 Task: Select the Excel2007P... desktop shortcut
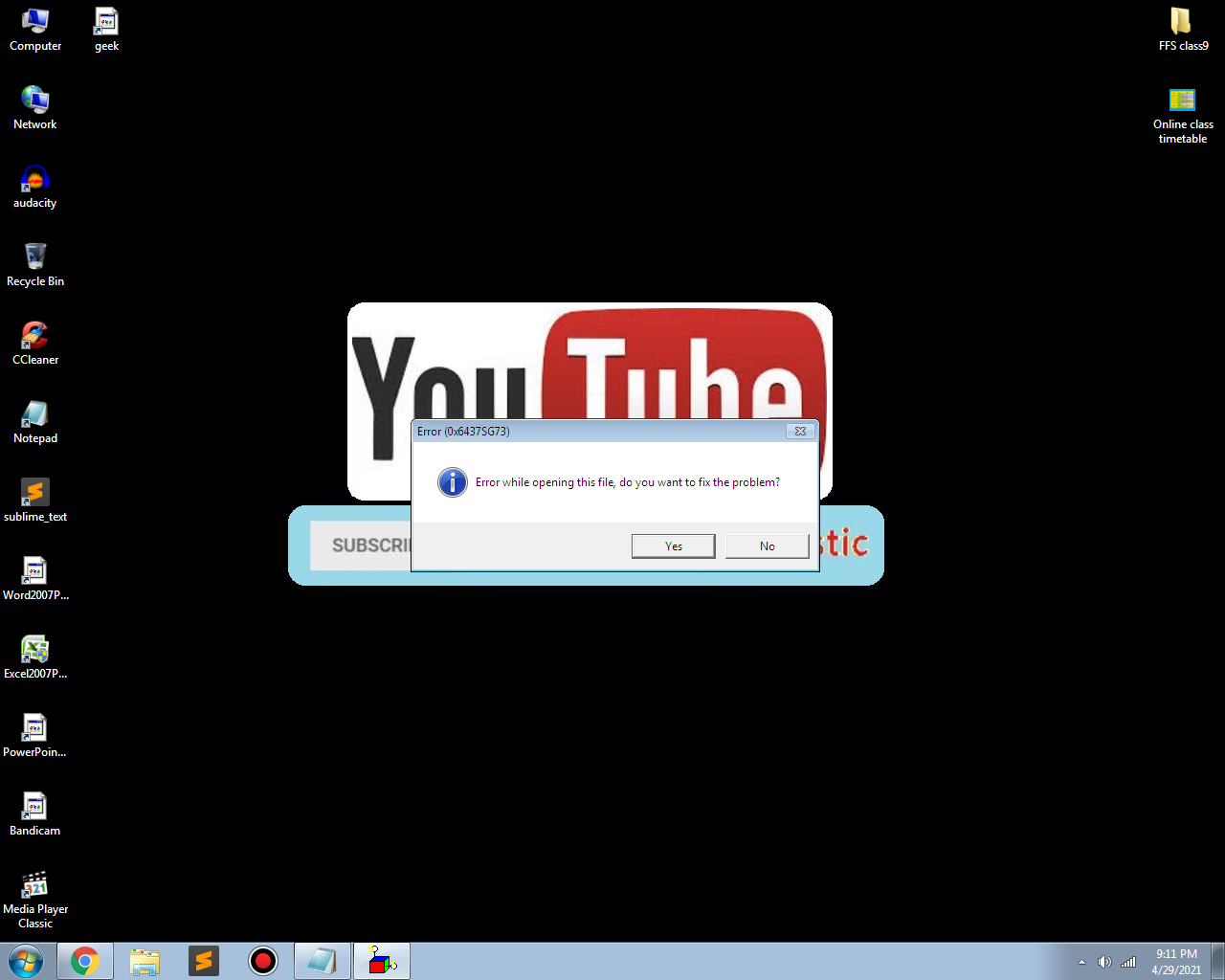[35, 657]
